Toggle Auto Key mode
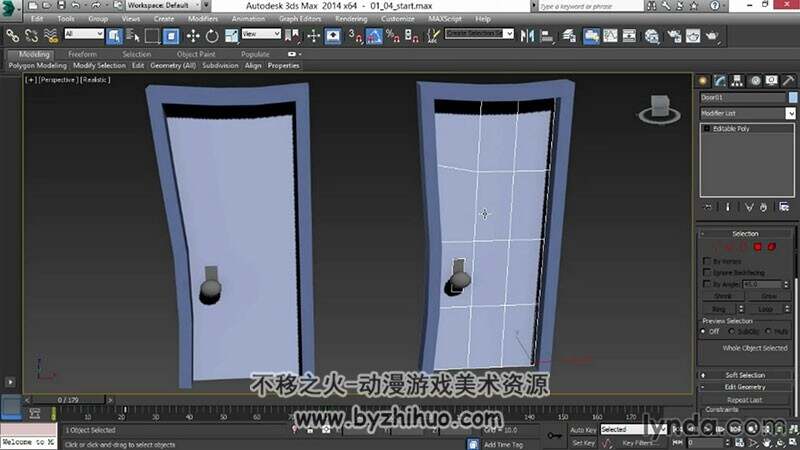 [x=583, y=430]
